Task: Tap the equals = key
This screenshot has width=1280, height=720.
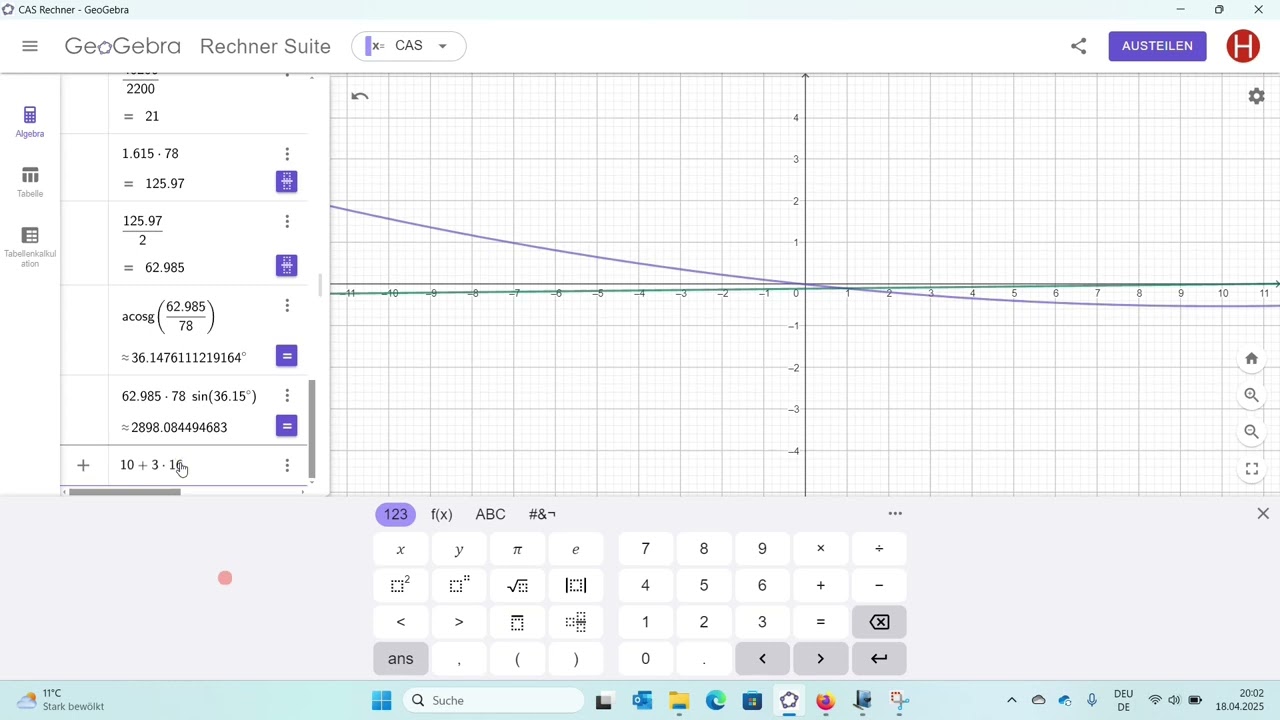Action: [x=820, y=622]
